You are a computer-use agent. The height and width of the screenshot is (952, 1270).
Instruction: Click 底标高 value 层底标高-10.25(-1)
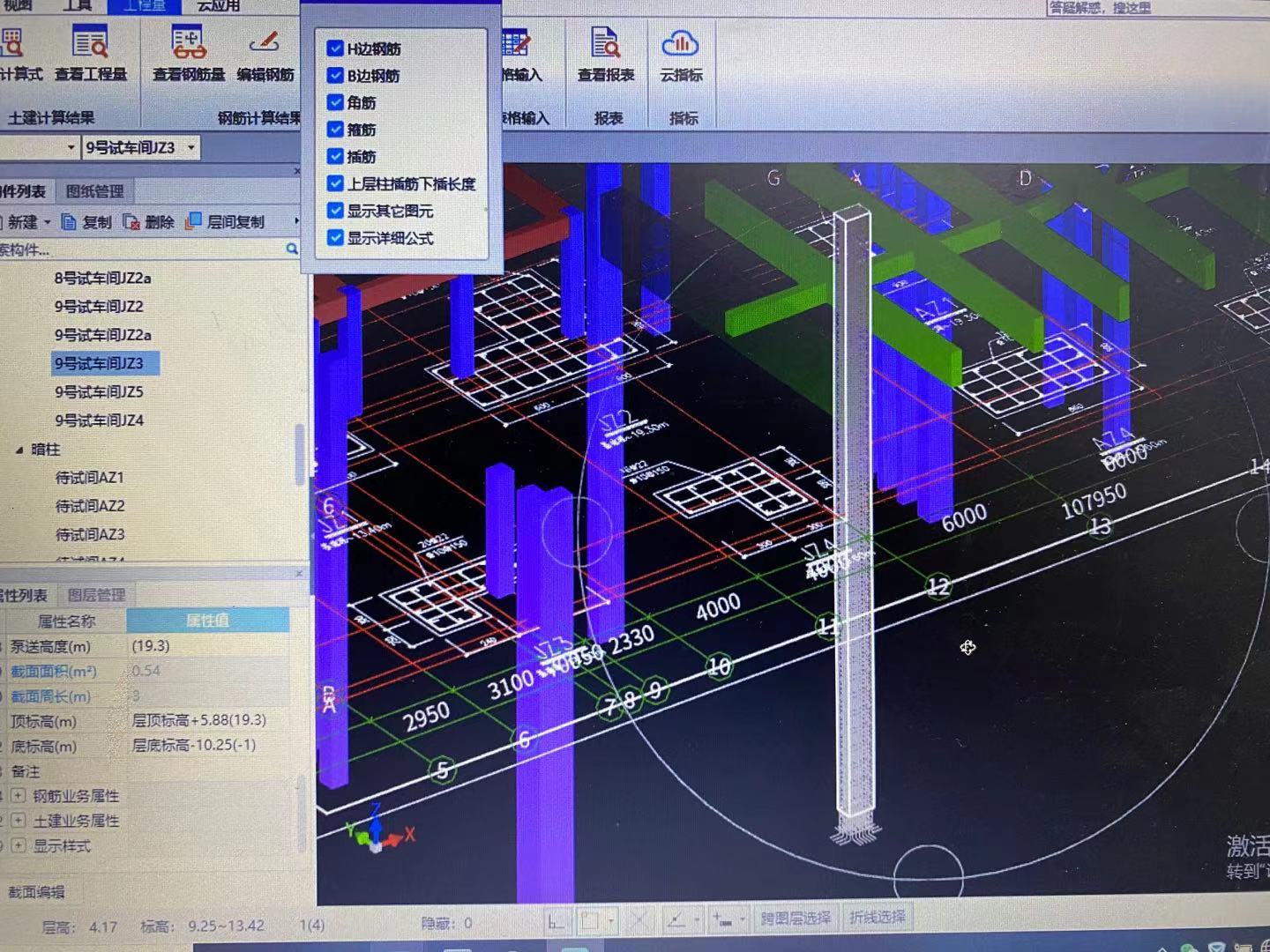point(194,746)
